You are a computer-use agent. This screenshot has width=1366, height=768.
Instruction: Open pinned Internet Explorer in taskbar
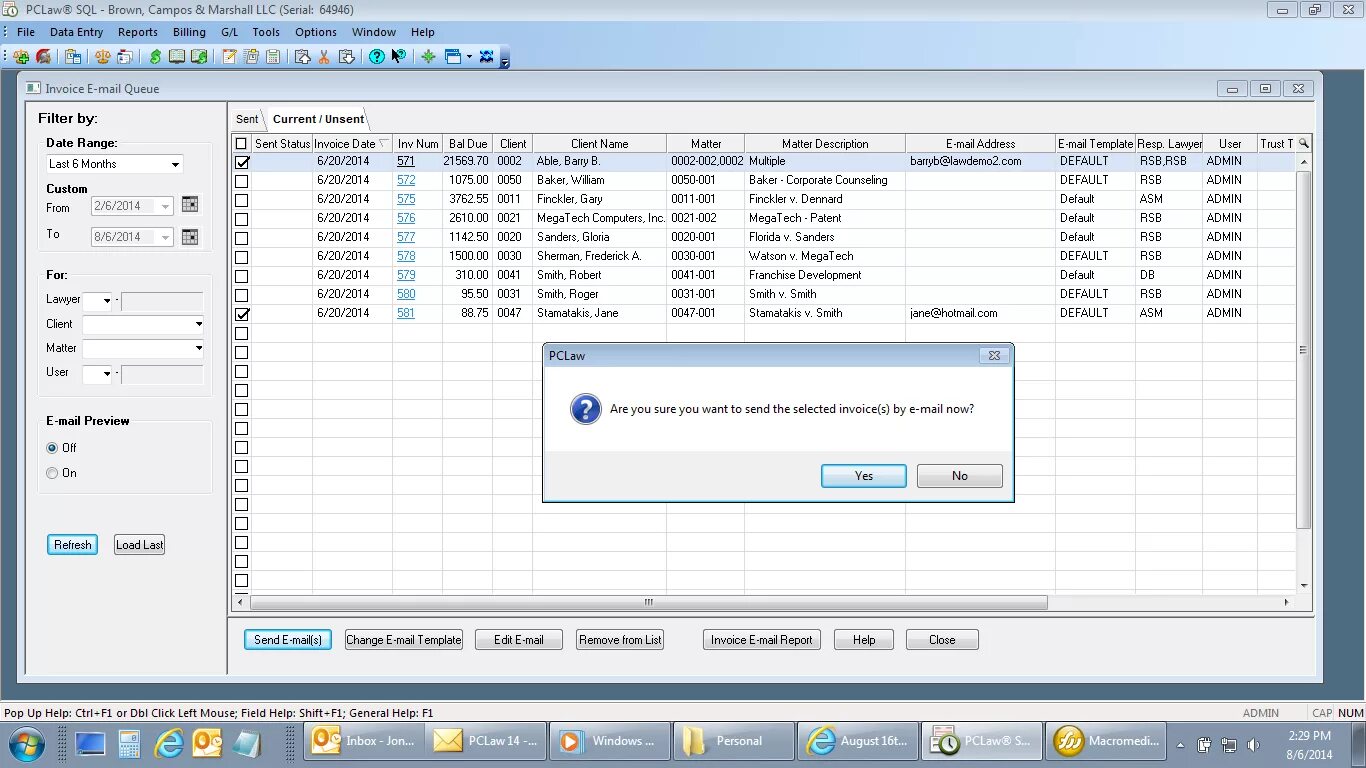click(x=169, y=743)
